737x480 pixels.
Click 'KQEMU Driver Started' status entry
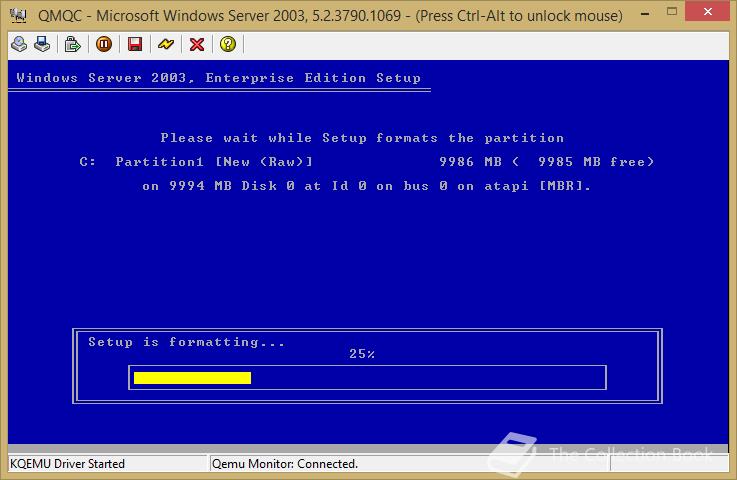click(x=67, y=464)
